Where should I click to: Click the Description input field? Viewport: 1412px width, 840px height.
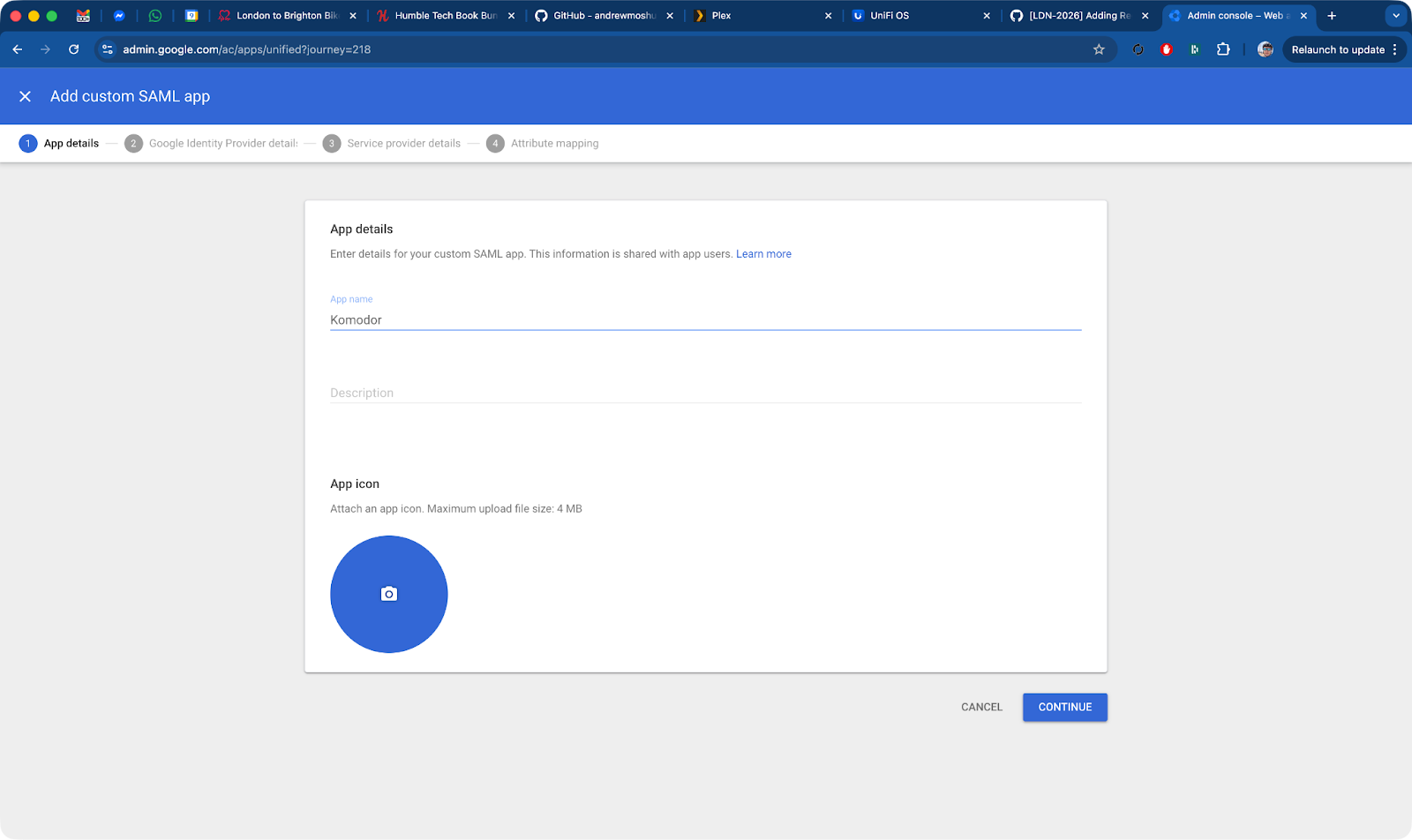pos(705,393)
